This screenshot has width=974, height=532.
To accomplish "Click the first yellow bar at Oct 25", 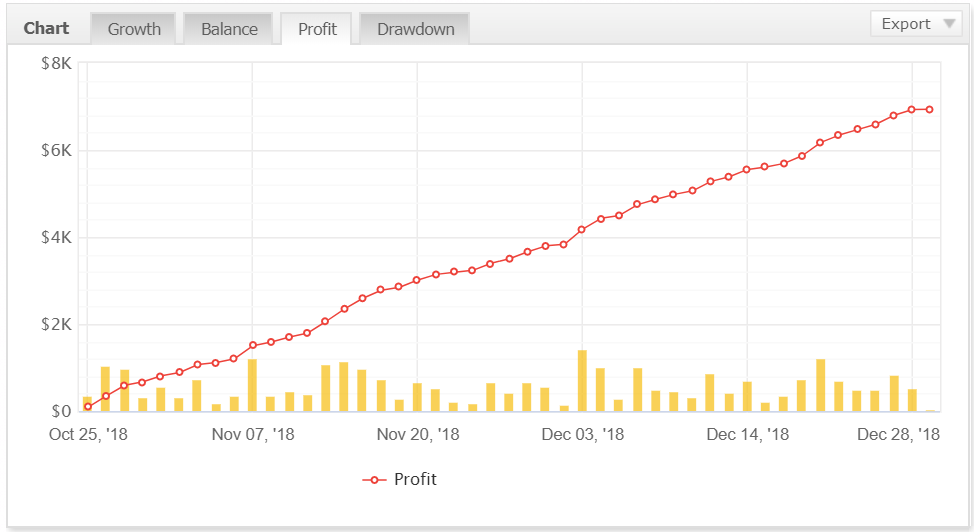I will click(87, 404).
